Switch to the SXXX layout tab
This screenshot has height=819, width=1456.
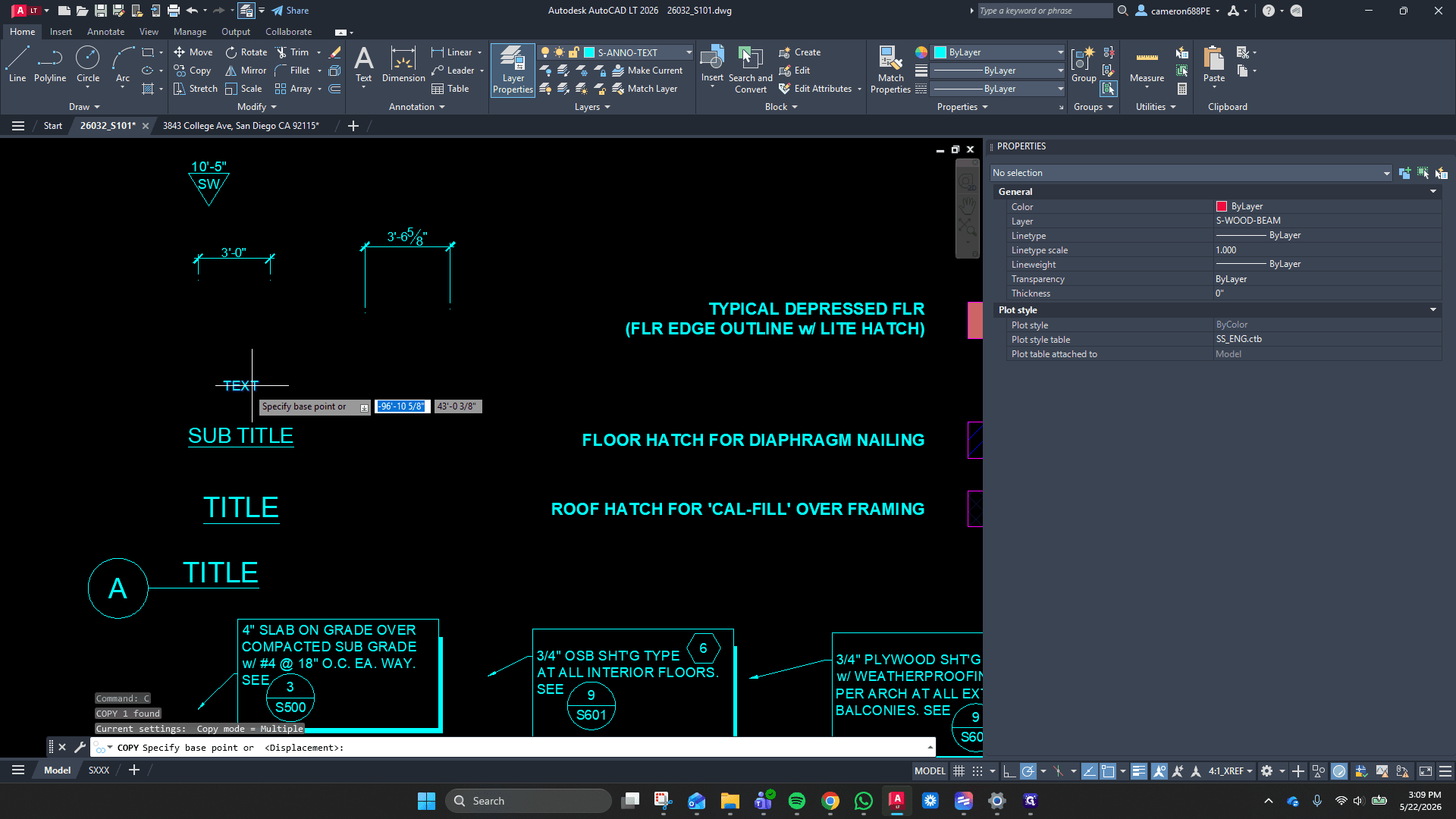click(x=99, y=770)
